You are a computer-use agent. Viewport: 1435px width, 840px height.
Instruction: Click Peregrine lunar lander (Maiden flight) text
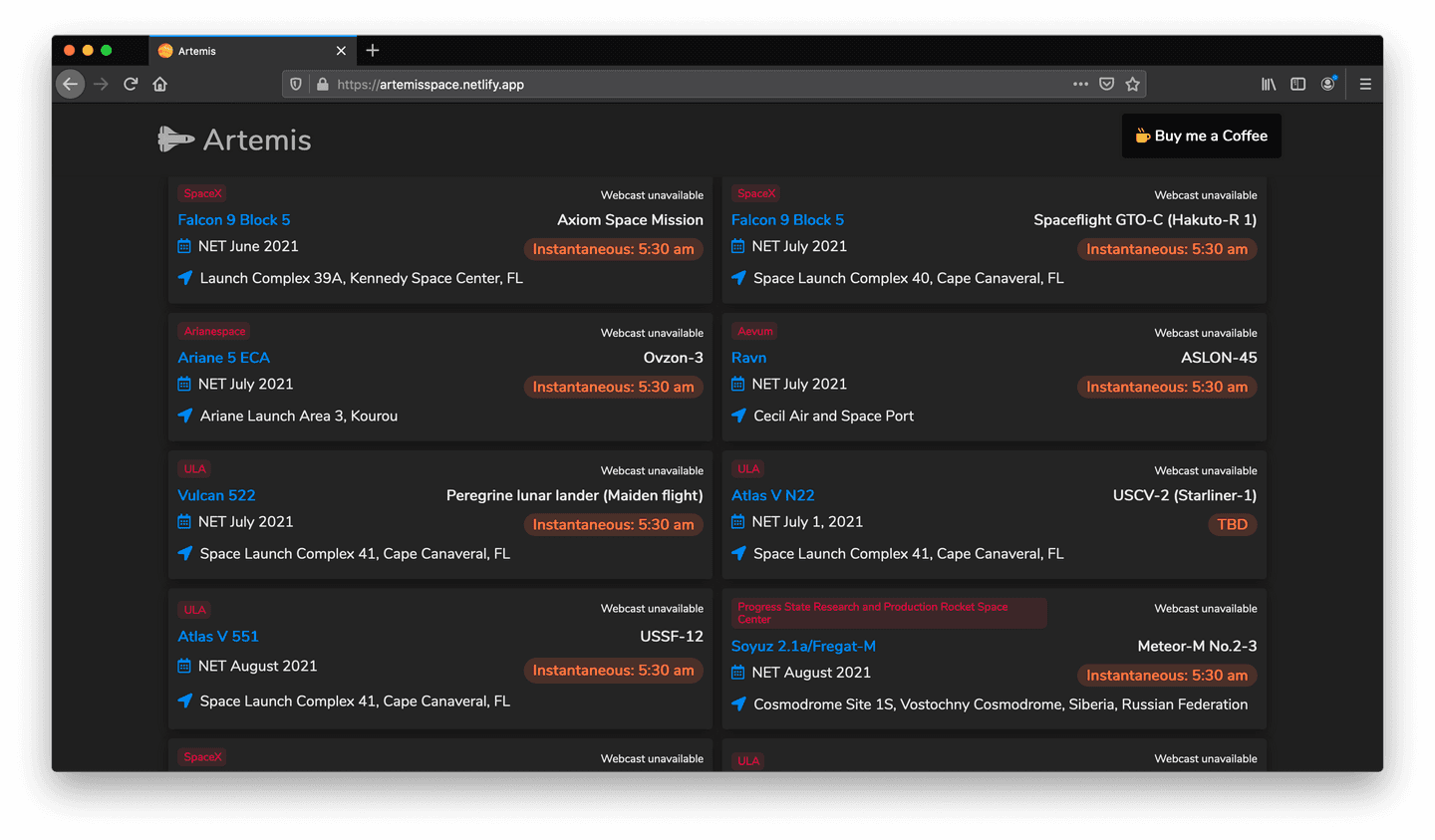pyautogui.click(x=575, y=495)
